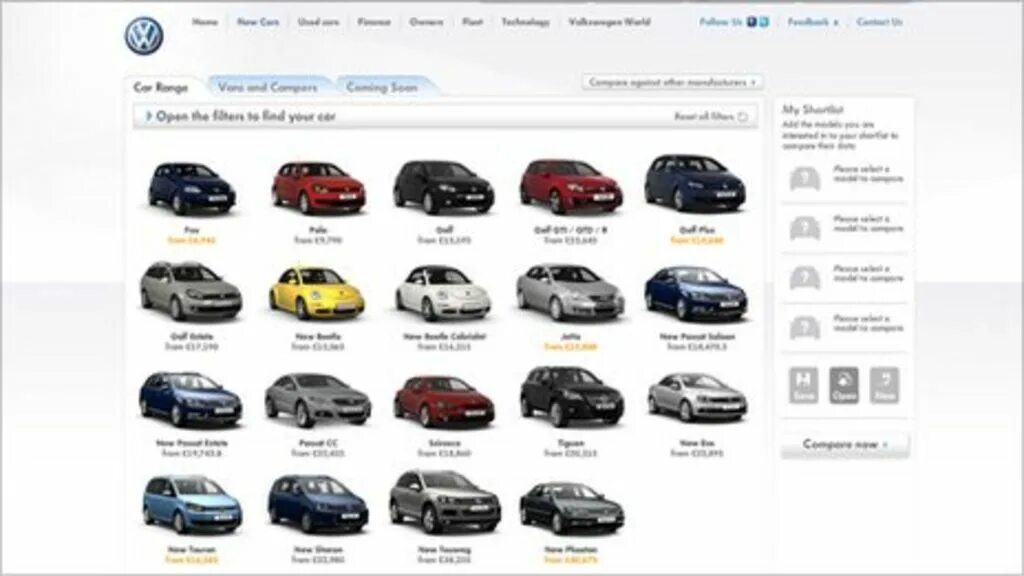
Task: Open the Twitter follow icon
Action: tap(763, 22)
